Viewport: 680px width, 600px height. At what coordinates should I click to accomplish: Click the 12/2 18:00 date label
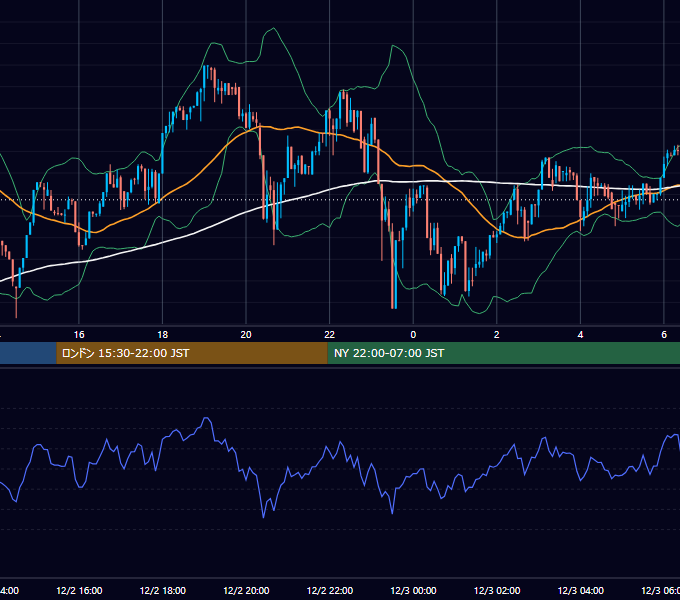pos(163,590)
